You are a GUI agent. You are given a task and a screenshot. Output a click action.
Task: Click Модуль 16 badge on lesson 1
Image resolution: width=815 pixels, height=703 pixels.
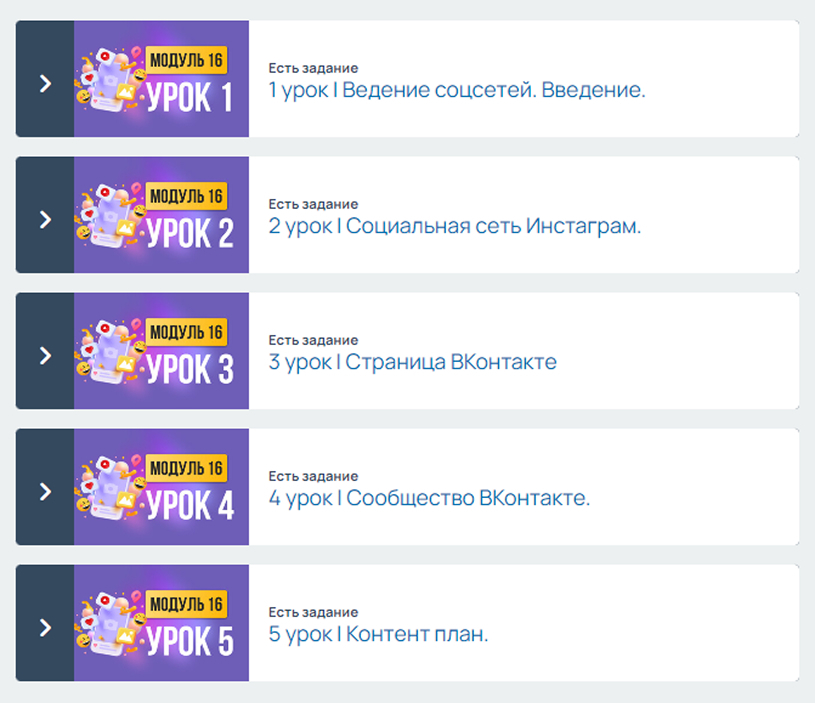pos(186,60)
